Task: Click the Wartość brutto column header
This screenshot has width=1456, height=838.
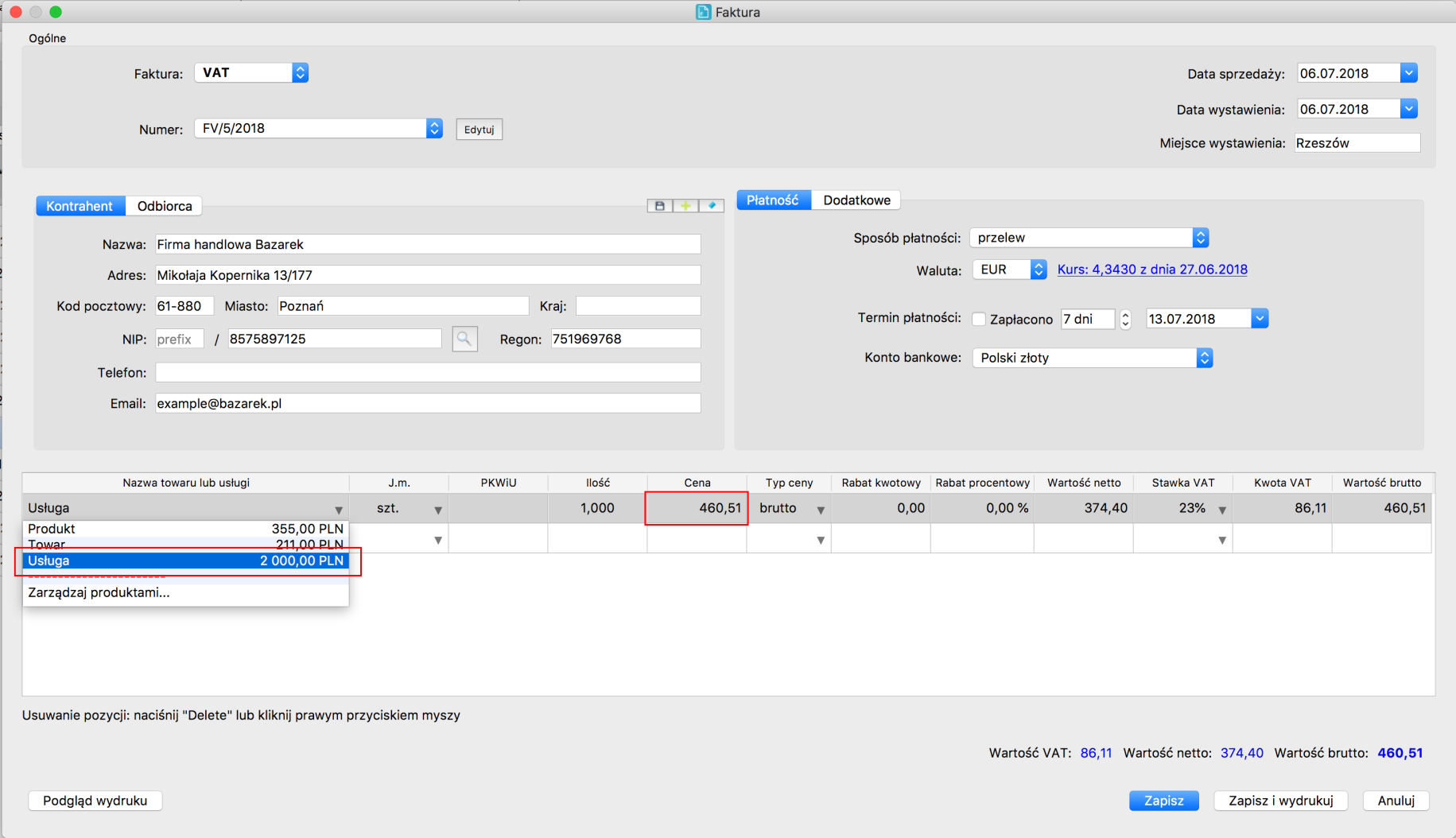Action: coord(1382,483)
